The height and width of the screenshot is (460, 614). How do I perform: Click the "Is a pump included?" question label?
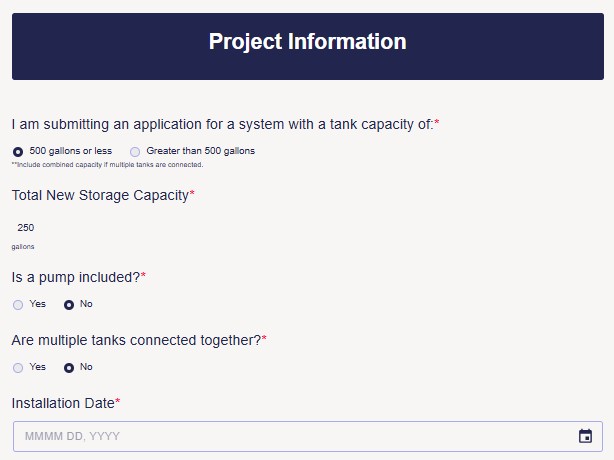(75, 276)
